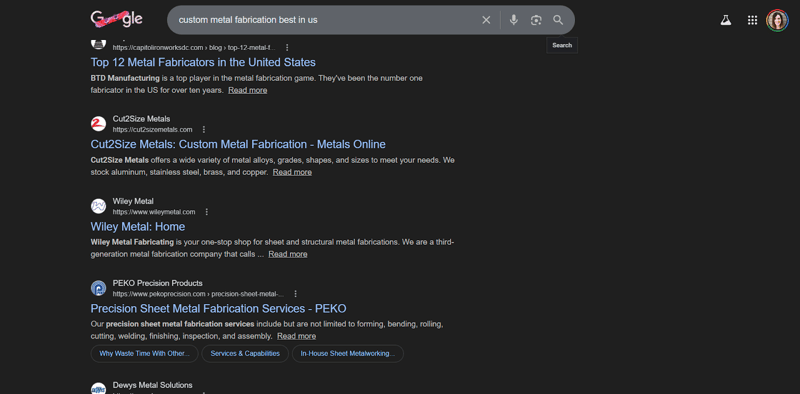Viewport: 800px width, 394px height.
Task: Start voice search with microphone icon
Action: tap(513, 20)
